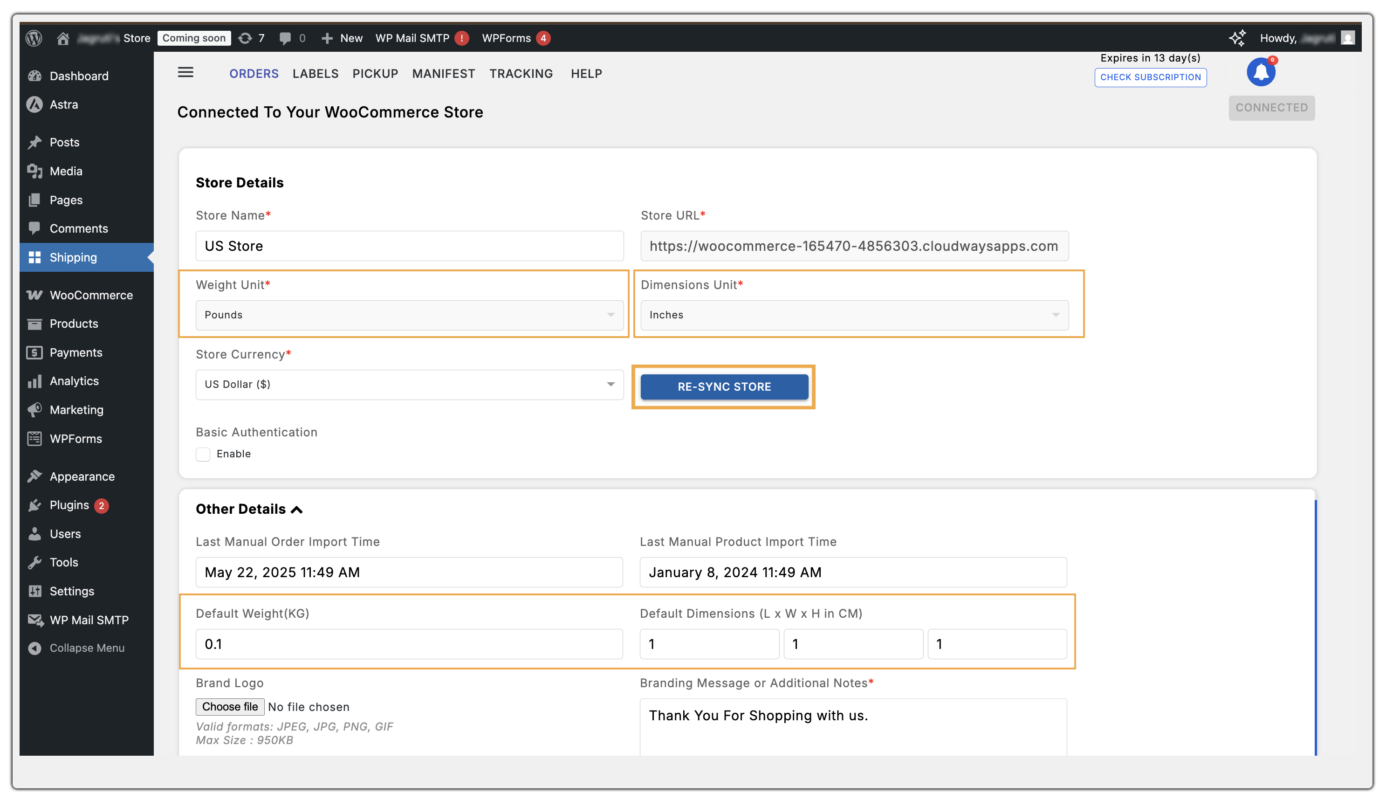Image resolution: width=1386 pixels, height=800 pixels.
Task: Click the user avatar next to Howdy
Action: coord(1348,38)
